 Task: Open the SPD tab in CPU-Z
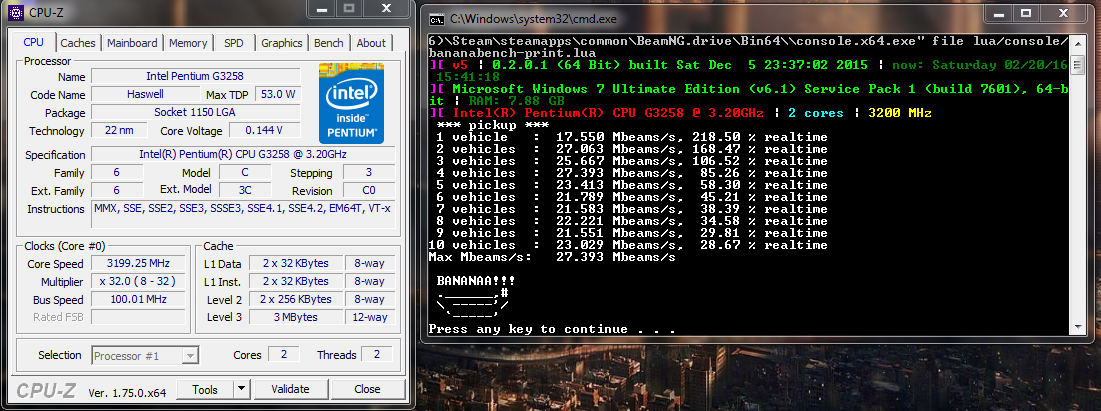(x=234, y=43)
